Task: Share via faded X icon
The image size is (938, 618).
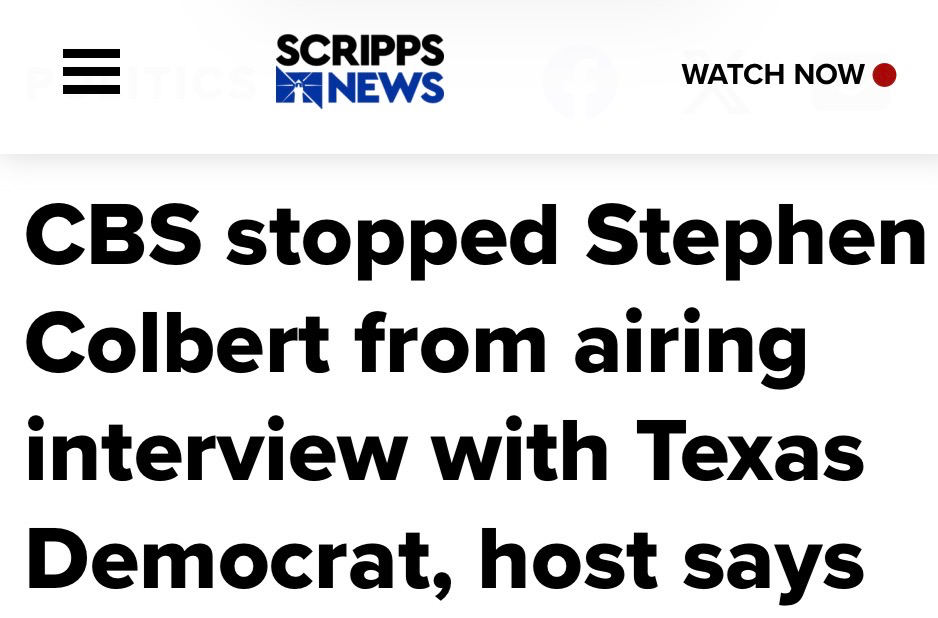Action: pos(717,82)
